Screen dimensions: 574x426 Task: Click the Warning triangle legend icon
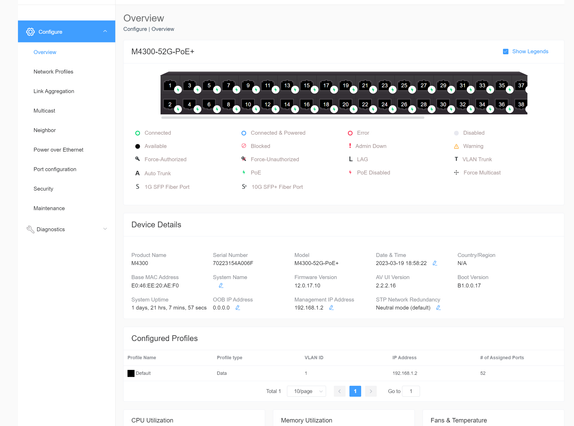point(456,146)
